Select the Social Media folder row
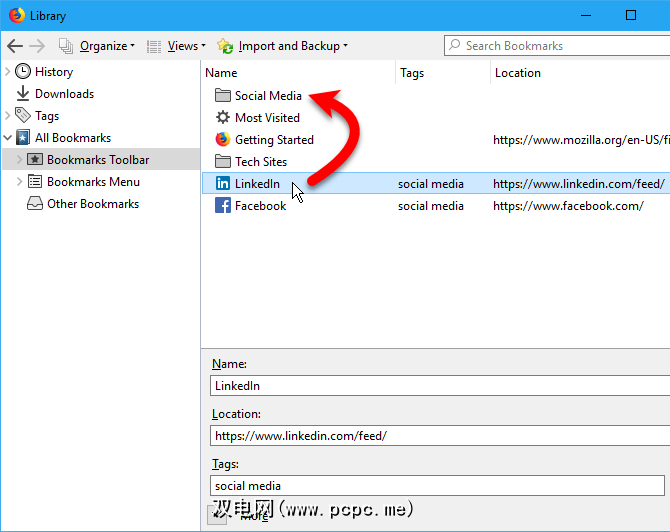This screenshot has width=670, height=532. click(436, 96)
